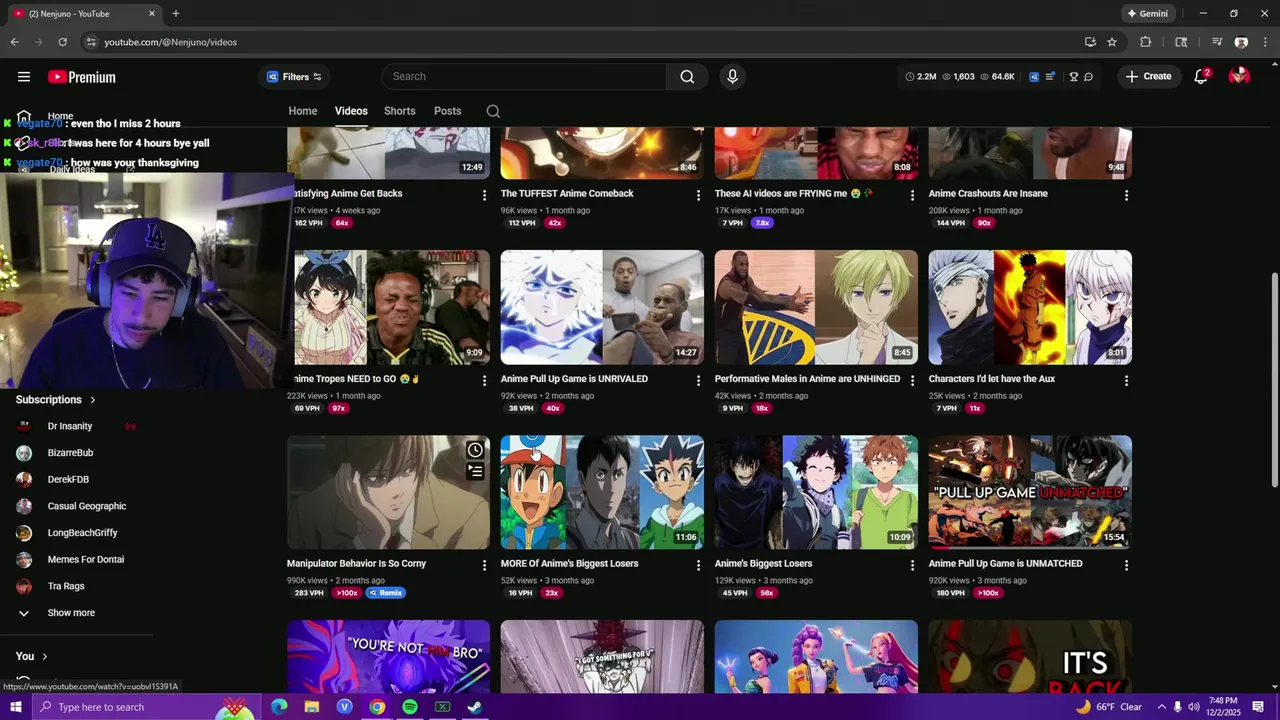Open the Create menu
This screenshot has width=1280, height=720.
coord(1148,77)
